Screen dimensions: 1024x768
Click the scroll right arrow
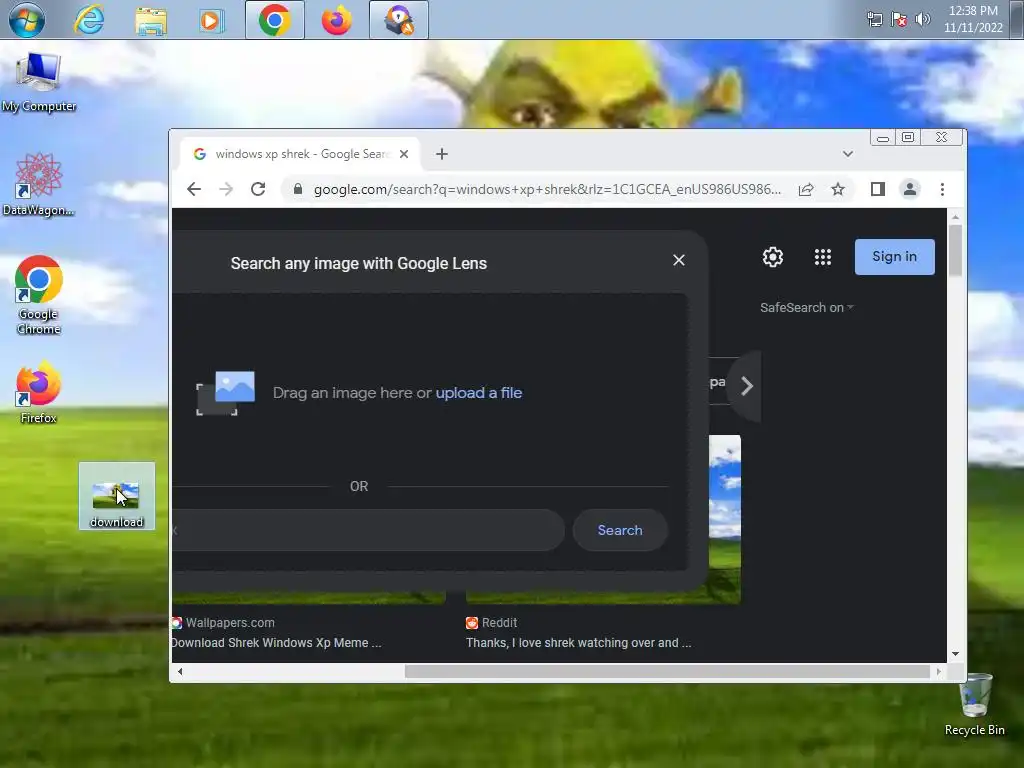pyautogui.click(x=938, y=671)
